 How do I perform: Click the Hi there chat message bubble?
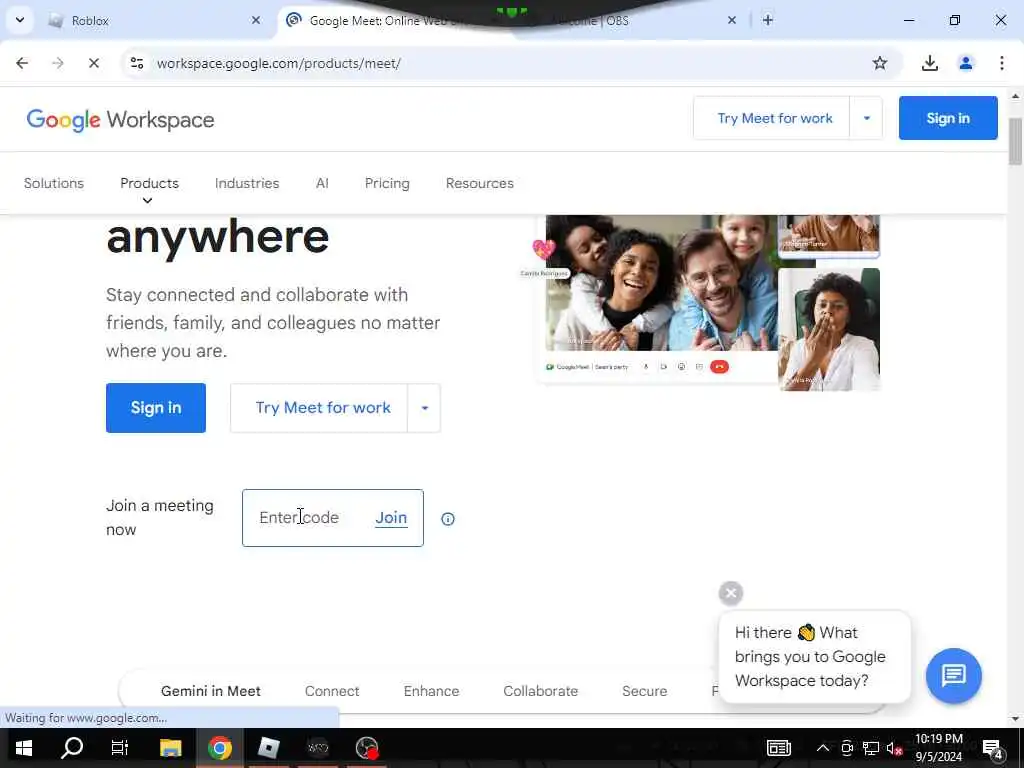point(814,656)
